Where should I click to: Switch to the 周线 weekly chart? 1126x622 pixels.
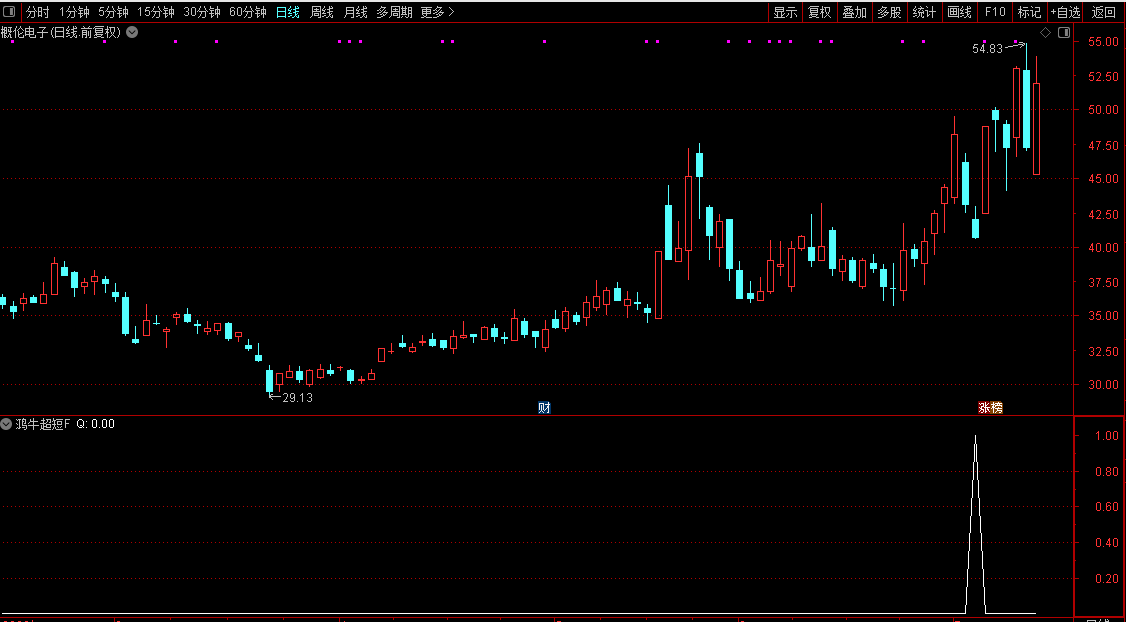pyautogui.click(x=322, y=12)
